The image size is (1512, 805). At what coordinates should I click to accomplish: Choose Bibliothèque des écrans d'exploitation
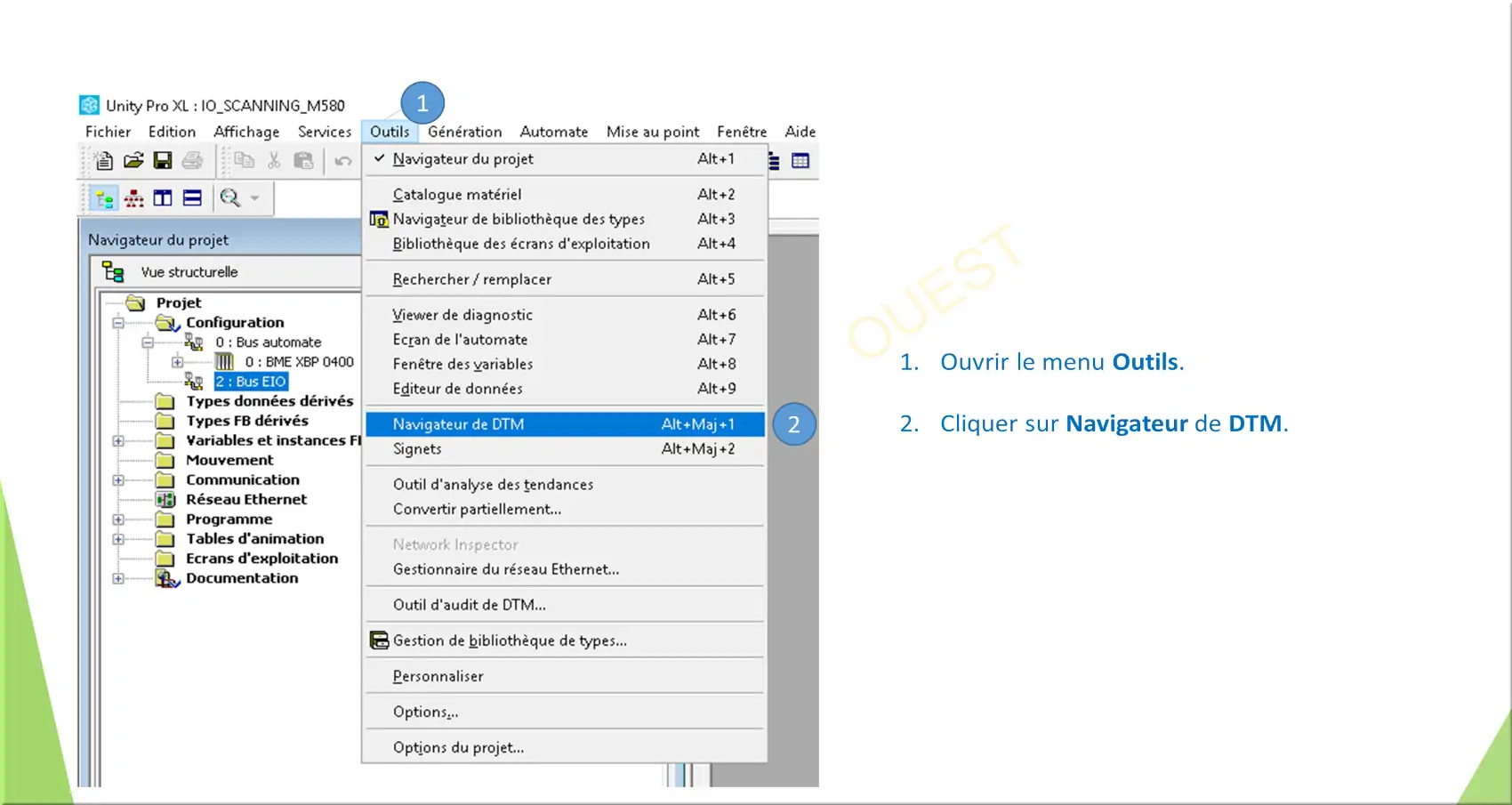coord(565,244)
